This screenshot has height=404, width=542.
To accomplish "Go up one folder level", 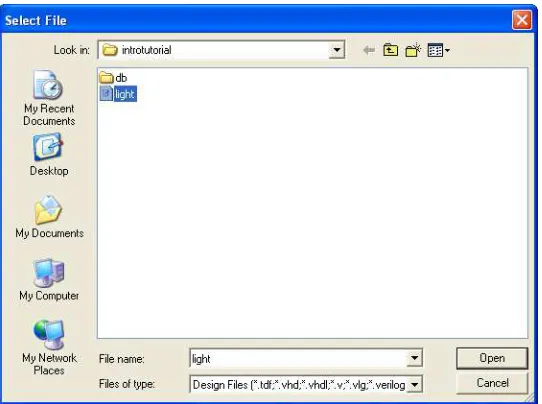I will coord(391,50).
